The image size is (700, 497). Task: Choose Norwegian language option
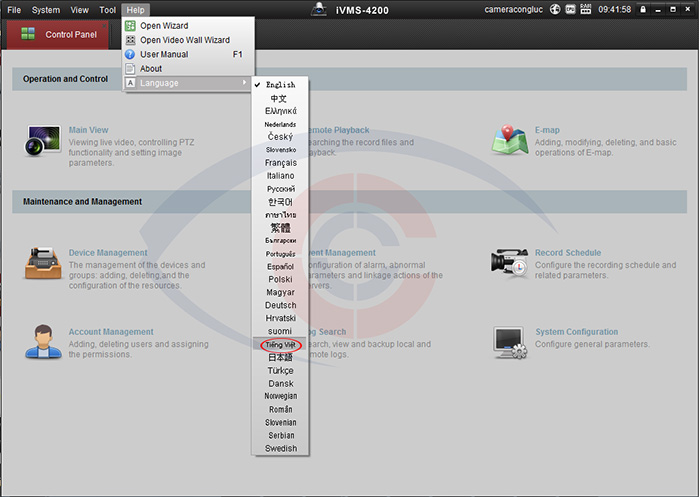(x=280, y=396)
